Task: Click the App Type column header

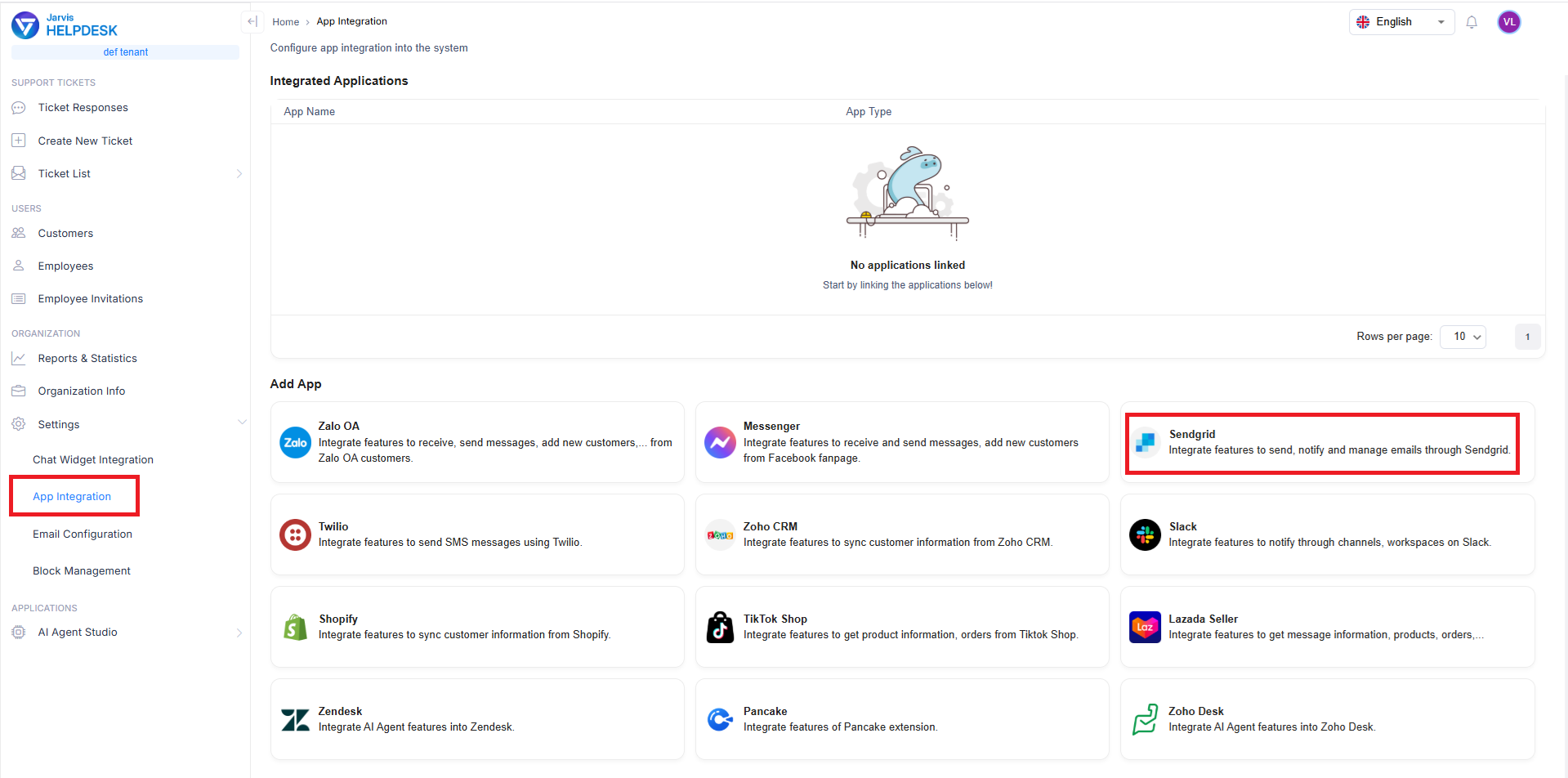Action: click(869, 112)
